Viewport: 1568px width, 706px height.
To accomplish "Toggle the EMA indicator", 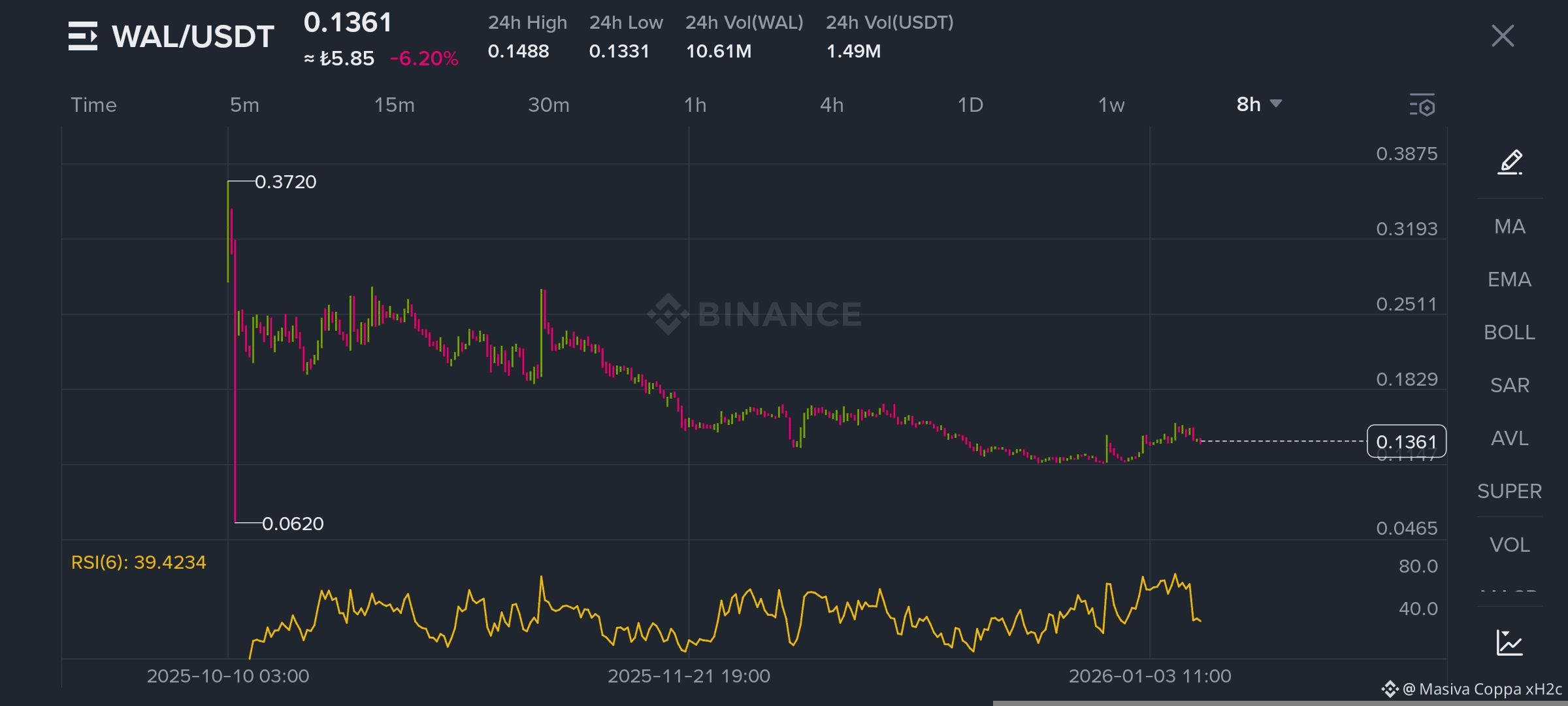I will pos(1509,279).
